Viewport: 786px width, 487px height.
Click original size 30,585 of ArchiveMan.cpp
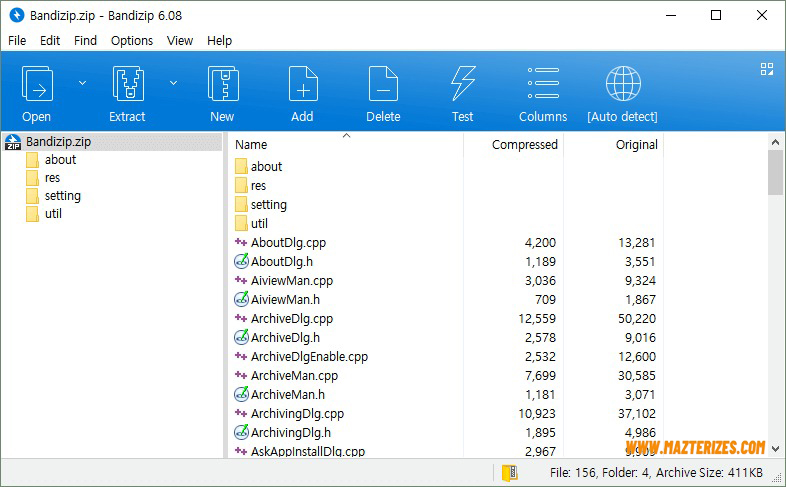point(637,376)
